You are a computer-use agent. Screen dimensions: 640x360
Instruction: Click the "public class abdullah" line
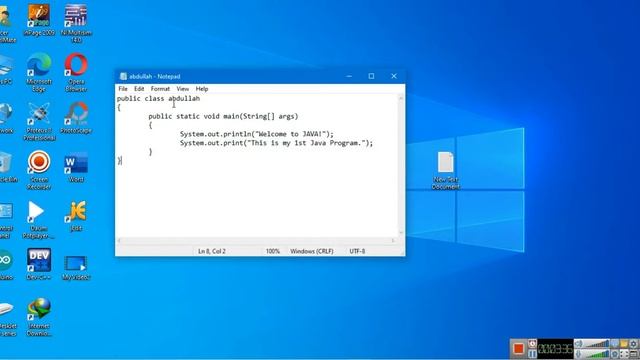tap(158, 98)
